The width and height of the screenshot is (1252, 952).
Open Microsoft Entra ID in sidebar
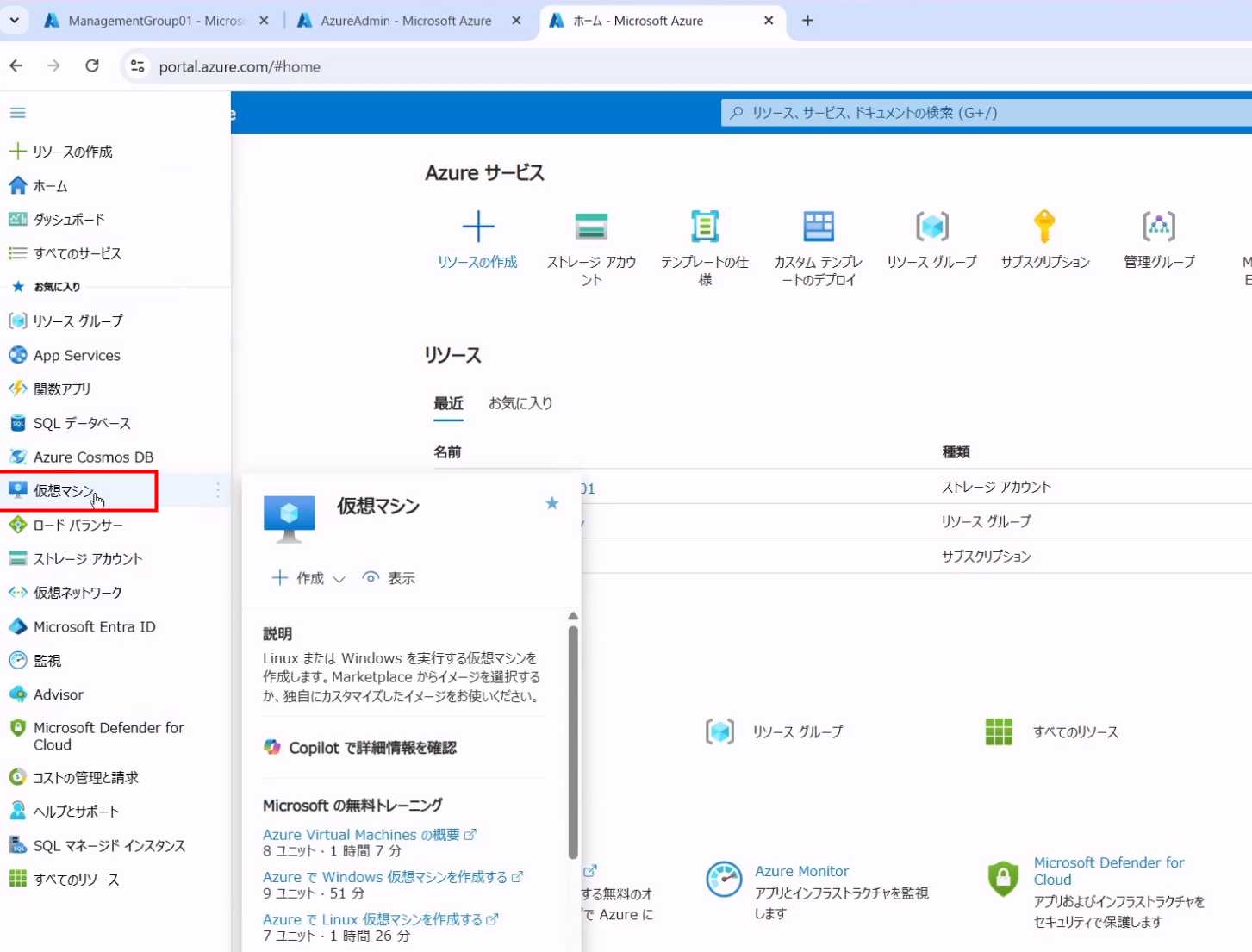pos(94,626)
